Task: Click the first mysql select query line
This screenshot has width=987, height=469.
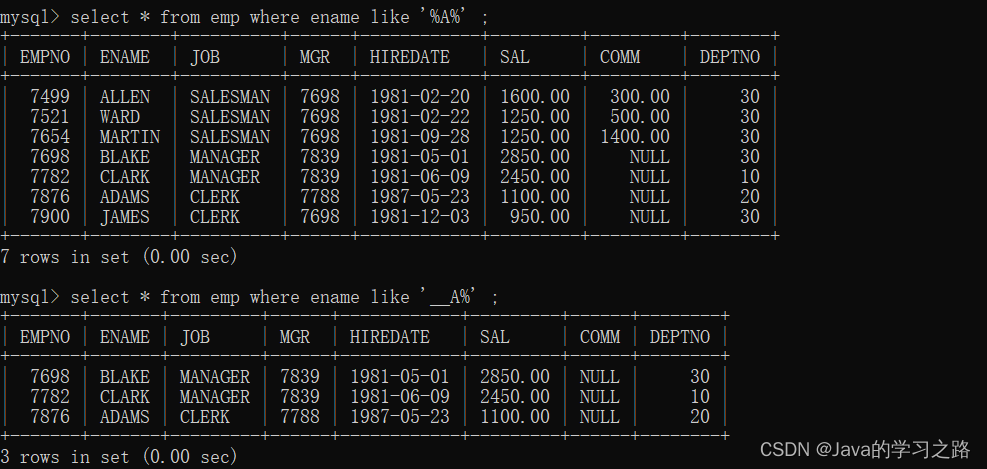Action: pyautogui.click(x=244, y=17)
